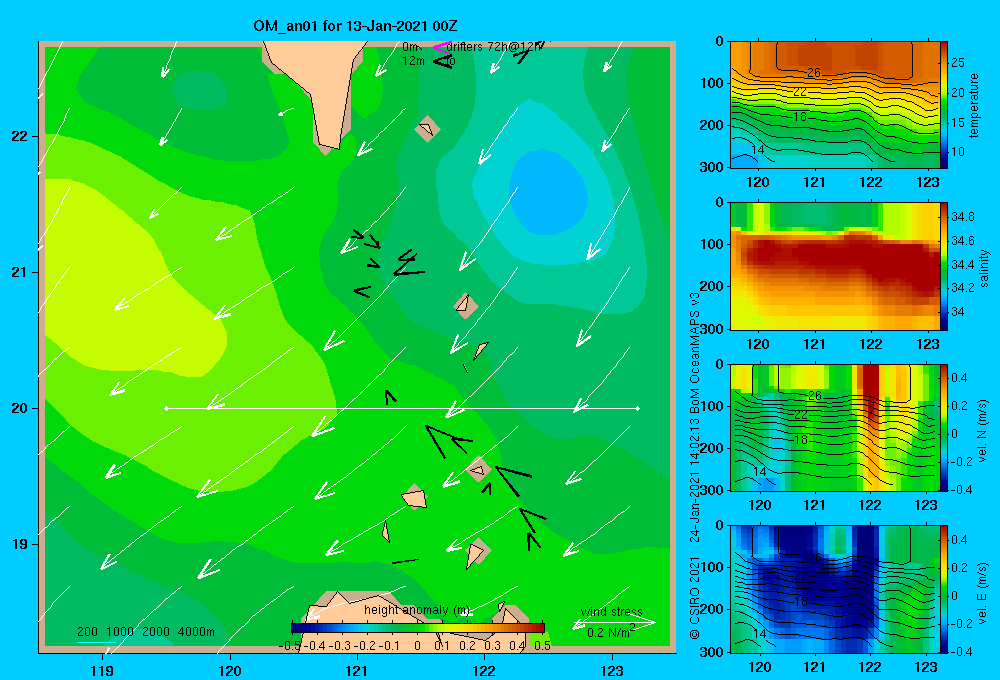The width and height of the screenshot is (1000, 680).
Task: Click the longitude label '121' under the main map
Action: coord(357,670)
